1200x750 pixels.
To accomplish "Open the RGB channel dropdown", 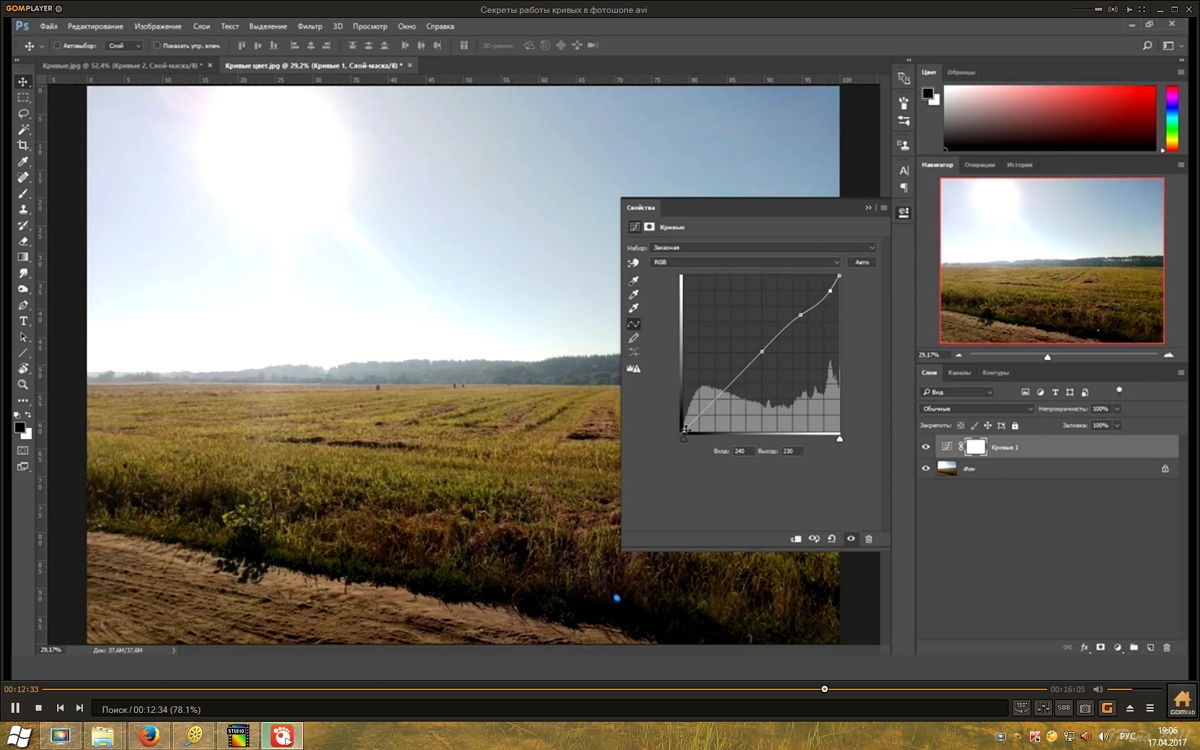I will [745, 262].
